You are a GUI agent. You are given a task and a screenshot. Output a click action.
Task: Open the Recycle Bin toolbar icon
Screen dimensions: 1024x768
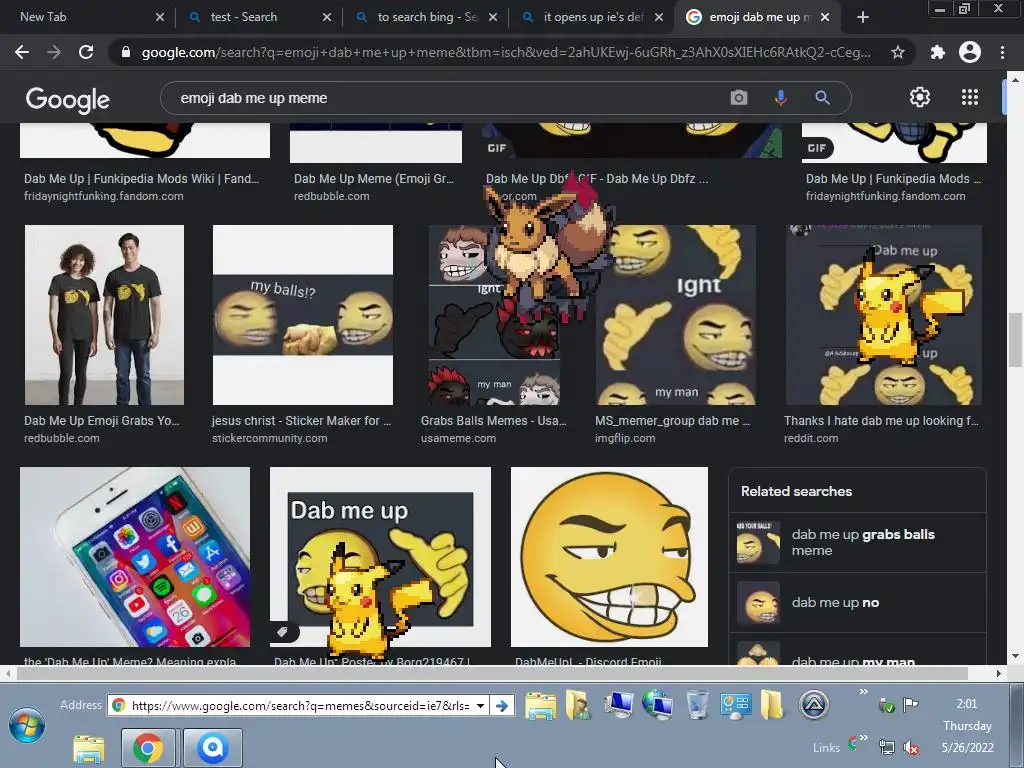pos(697,705)
